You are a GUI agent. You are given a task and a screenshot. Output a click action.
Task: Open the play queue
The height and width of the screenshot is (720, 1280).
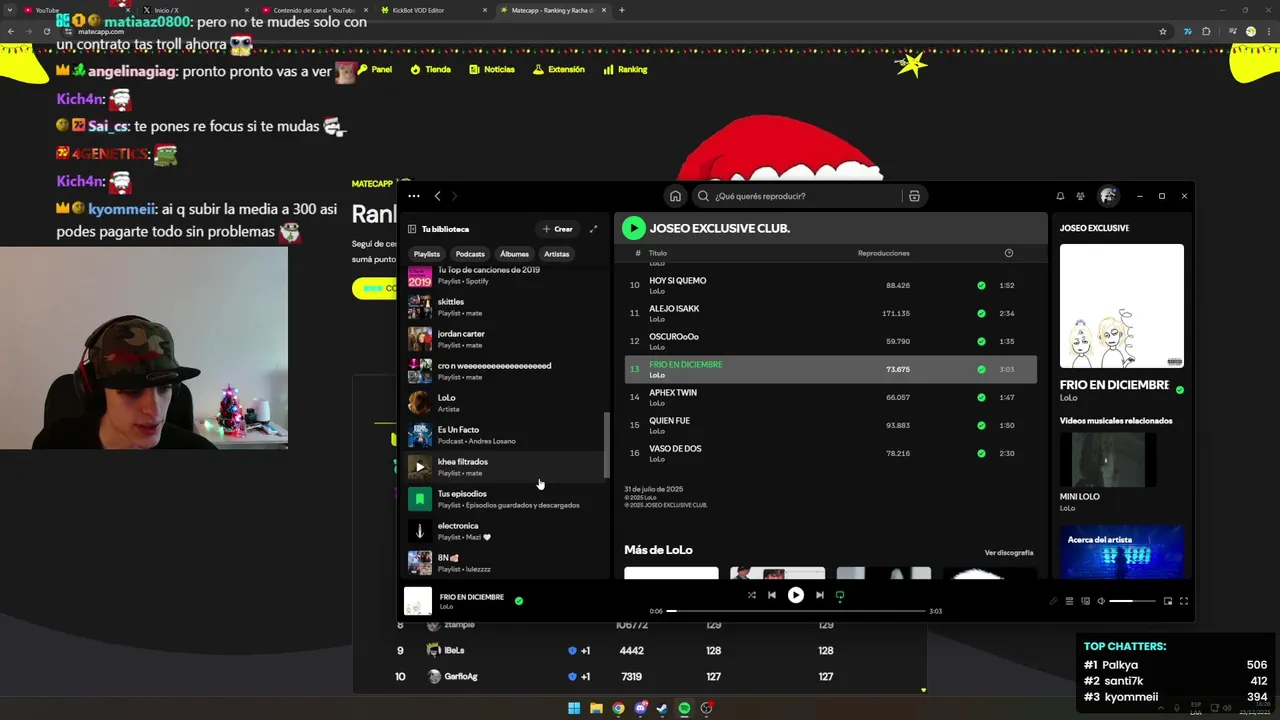click(1069, 601)
